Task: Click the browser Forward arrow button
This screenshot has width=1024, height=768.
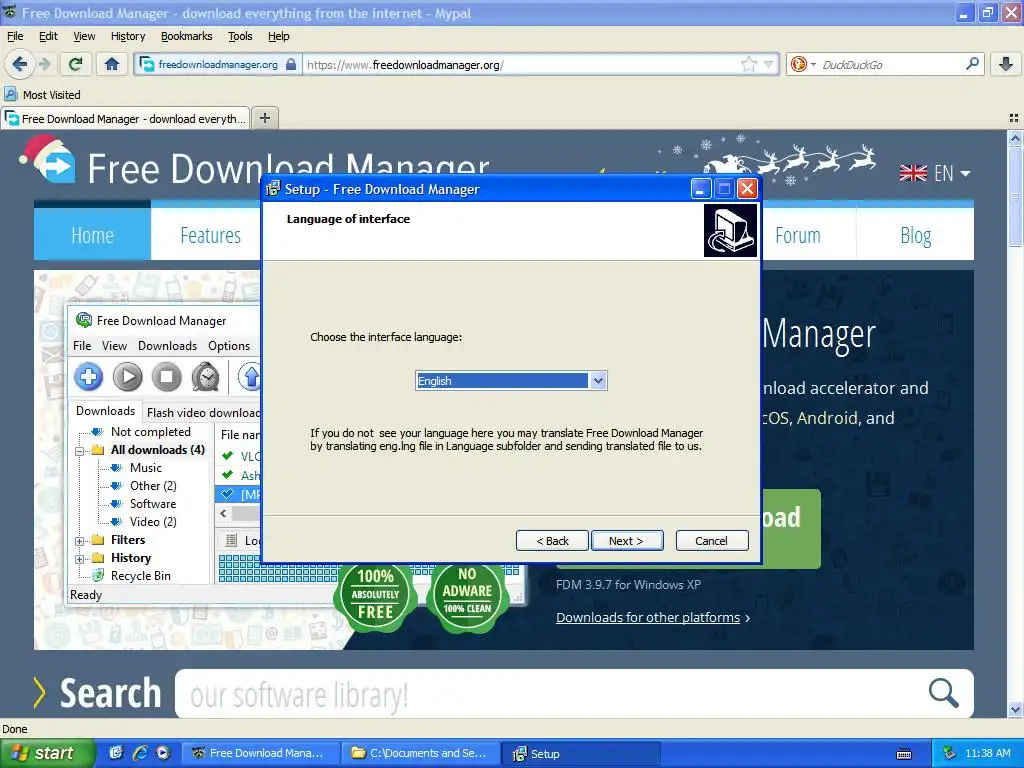Action: (x=45, y=64)
